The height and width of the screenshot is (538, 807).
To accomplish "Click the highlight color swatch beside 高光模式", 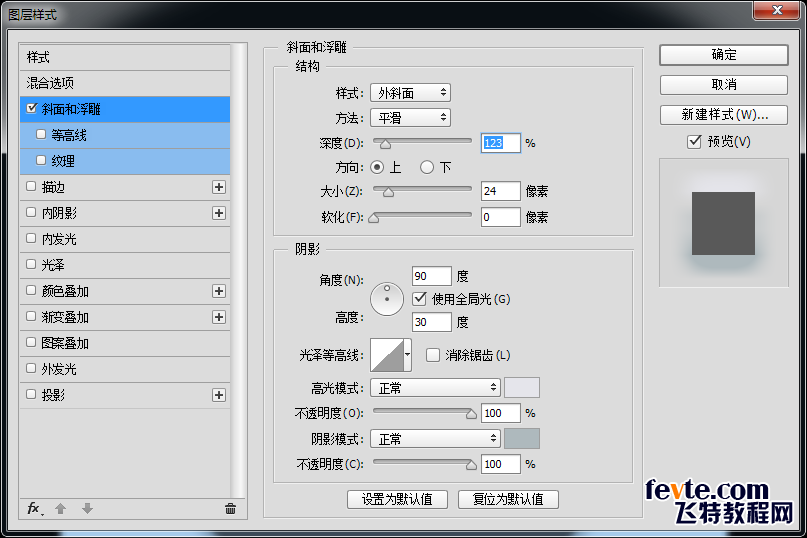I will click(x=522, y=388).
